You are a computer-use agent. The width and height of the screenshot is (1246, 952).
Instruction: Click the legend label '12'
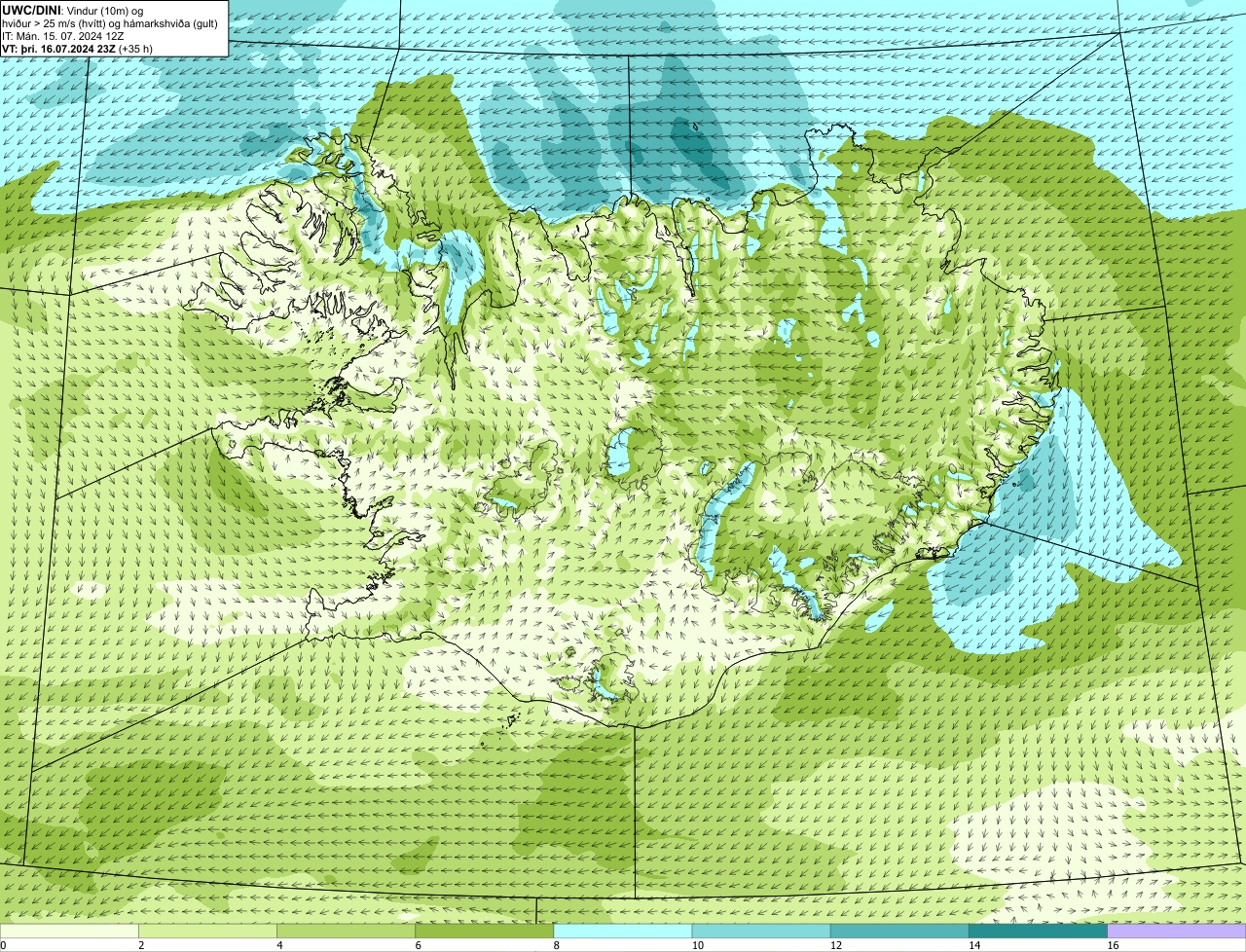click(x=836, y=945)
